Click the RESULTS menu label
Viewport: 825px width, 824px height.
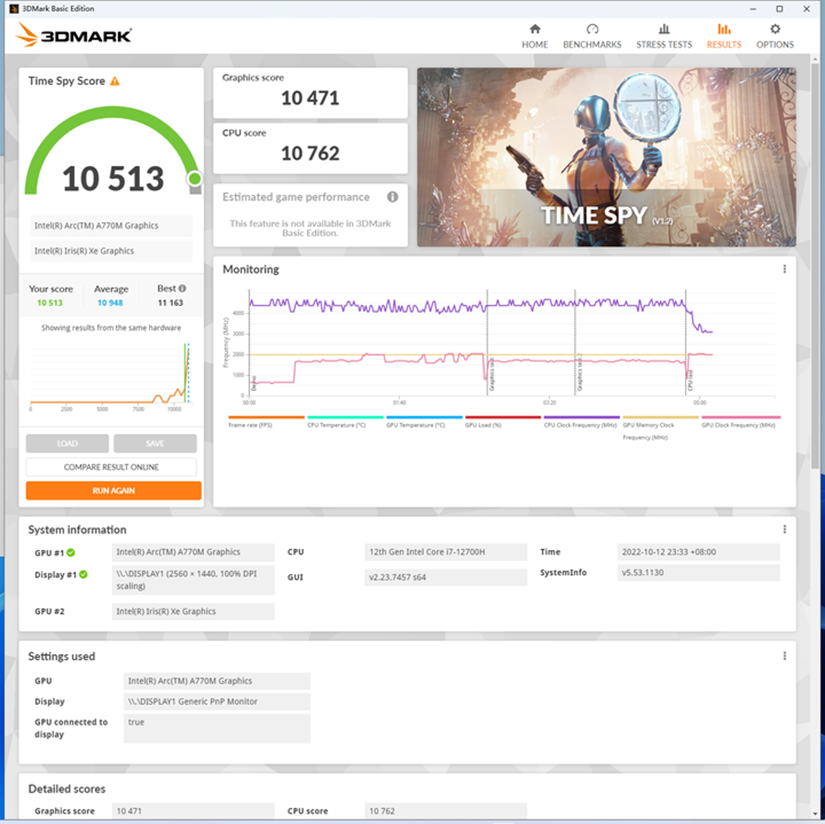(x=724, y=45)
